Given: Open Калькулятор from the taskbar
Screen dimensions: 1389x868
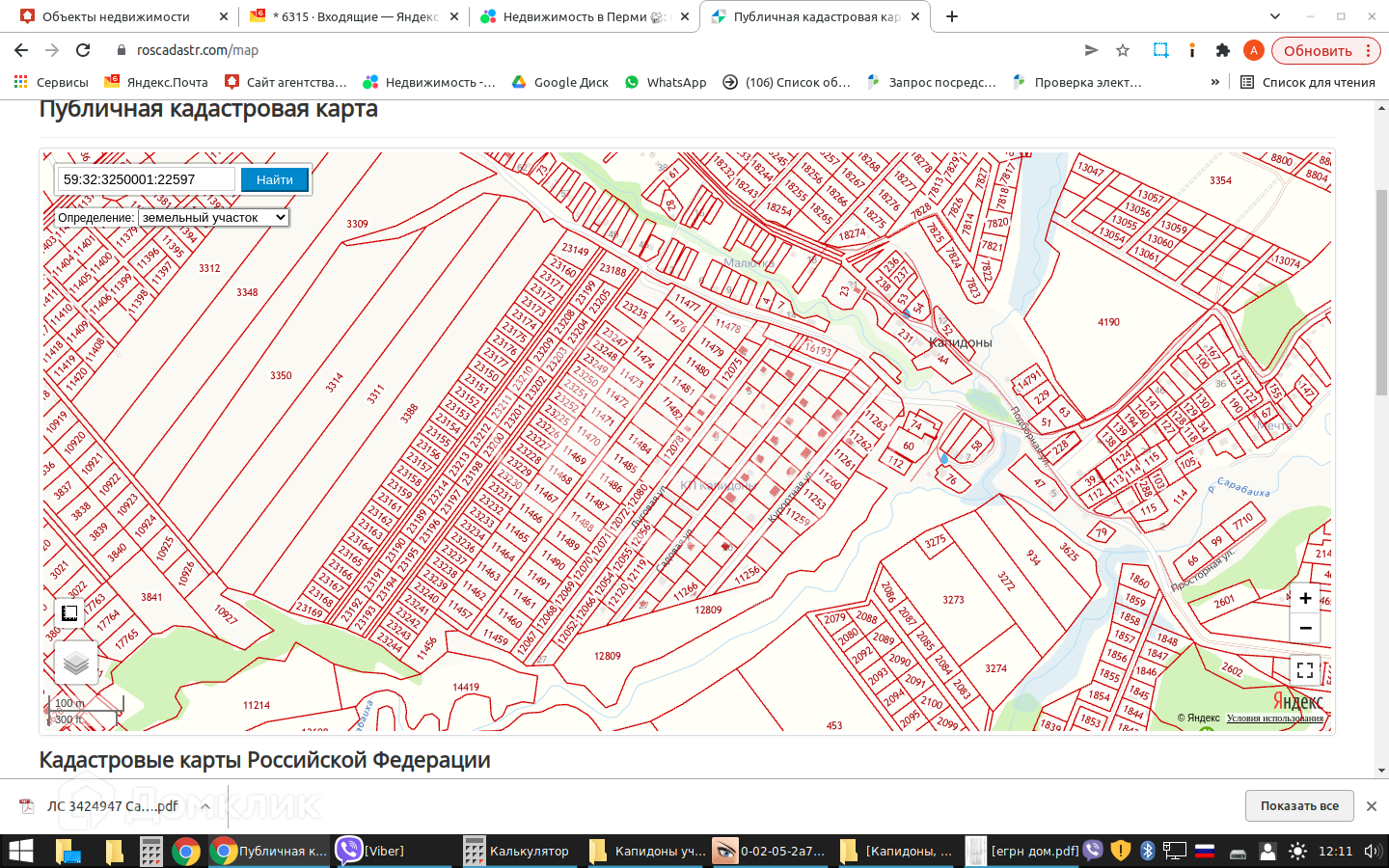Looking at the screenshot, I should tap(517, 851).
